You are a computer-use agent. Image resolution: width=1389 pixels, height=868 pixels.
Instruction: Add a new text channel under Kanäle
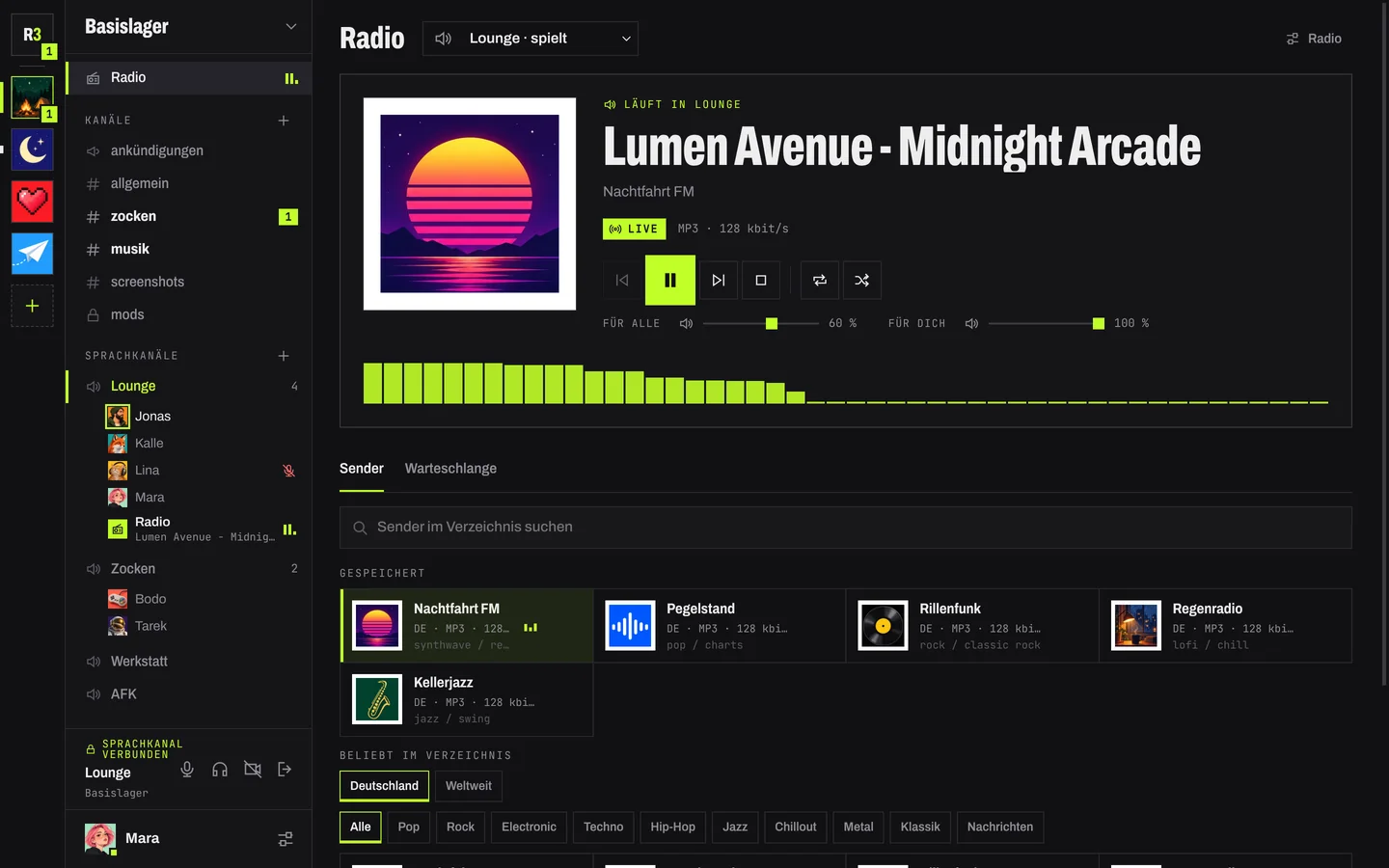(284, 121)
